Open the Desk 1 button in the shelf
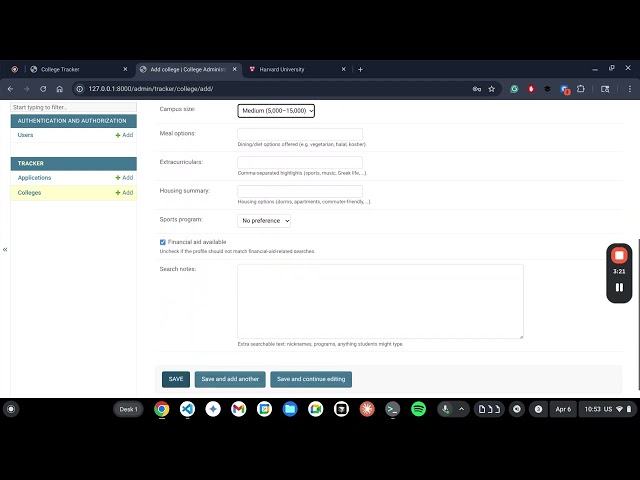640x480 pixels. pyautogui.click(x=128, y=409)
